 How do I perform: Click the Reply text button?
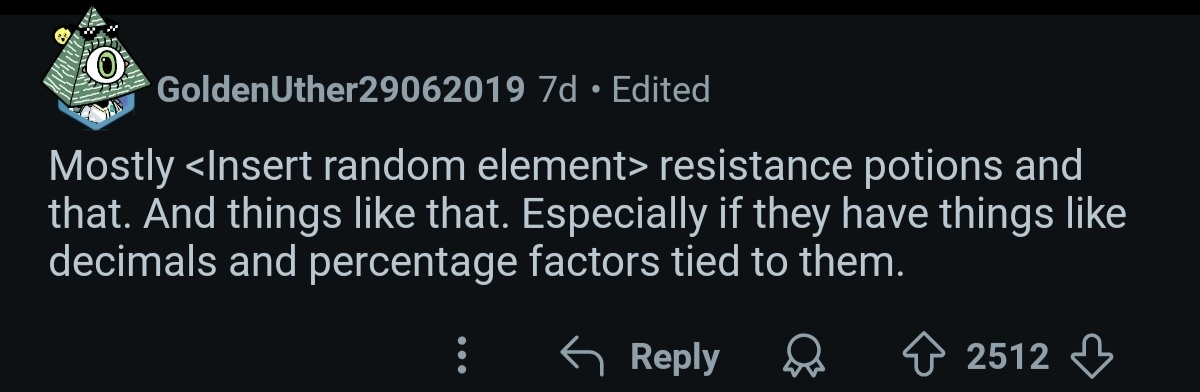point(675,357)
